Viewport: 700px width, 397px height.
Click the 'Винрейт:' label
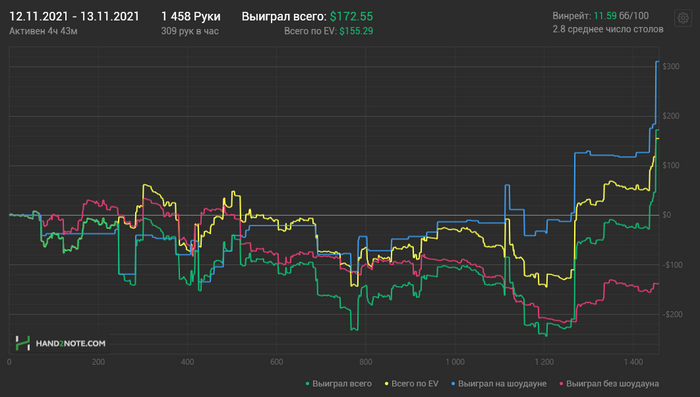point(571,16)
